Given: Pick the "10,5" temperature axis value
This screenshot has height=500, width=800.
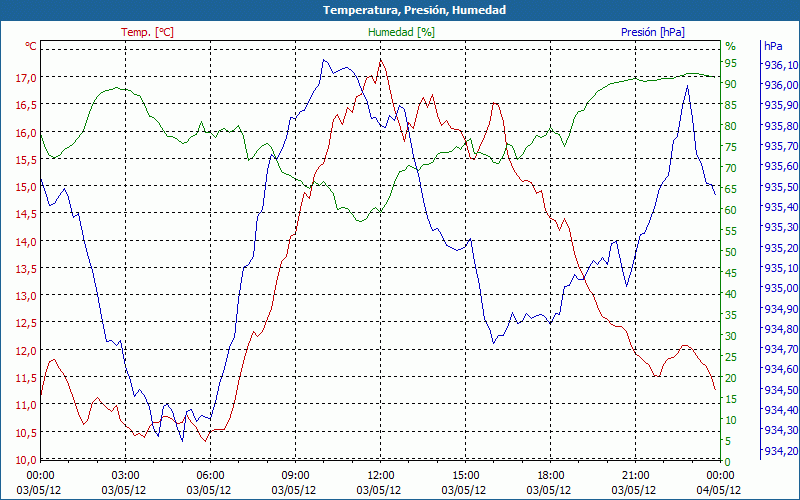Looking at the screenshot, I should click(x=27, y=433).
